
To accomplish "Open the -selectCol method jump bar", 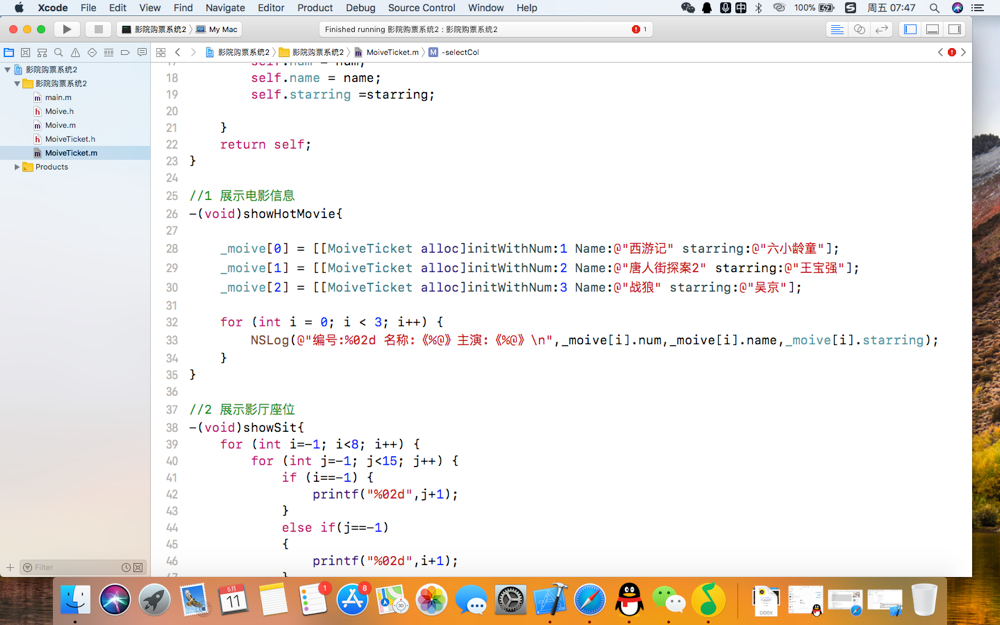I will [x=454, y=52].
